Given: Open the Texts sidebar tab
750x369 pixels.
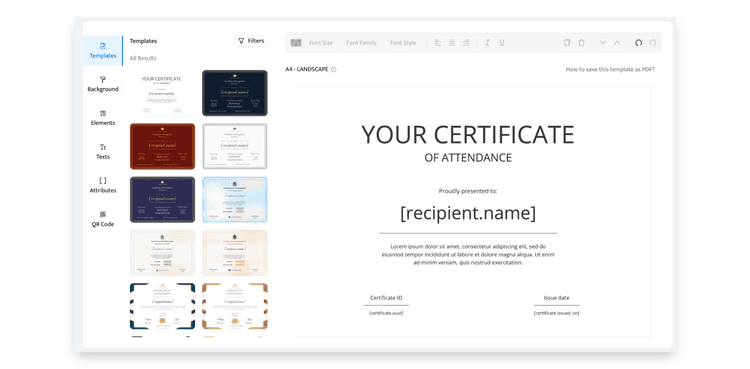Looking at the screenshot, I should tap(103, 152).
